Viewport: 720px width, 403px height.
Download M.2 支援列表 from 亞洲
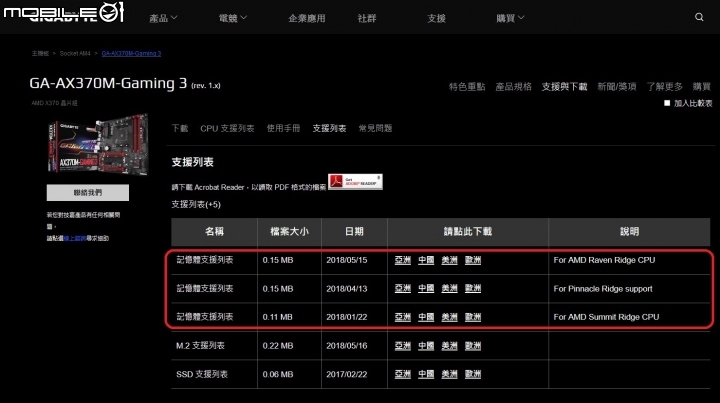(403, 346)
